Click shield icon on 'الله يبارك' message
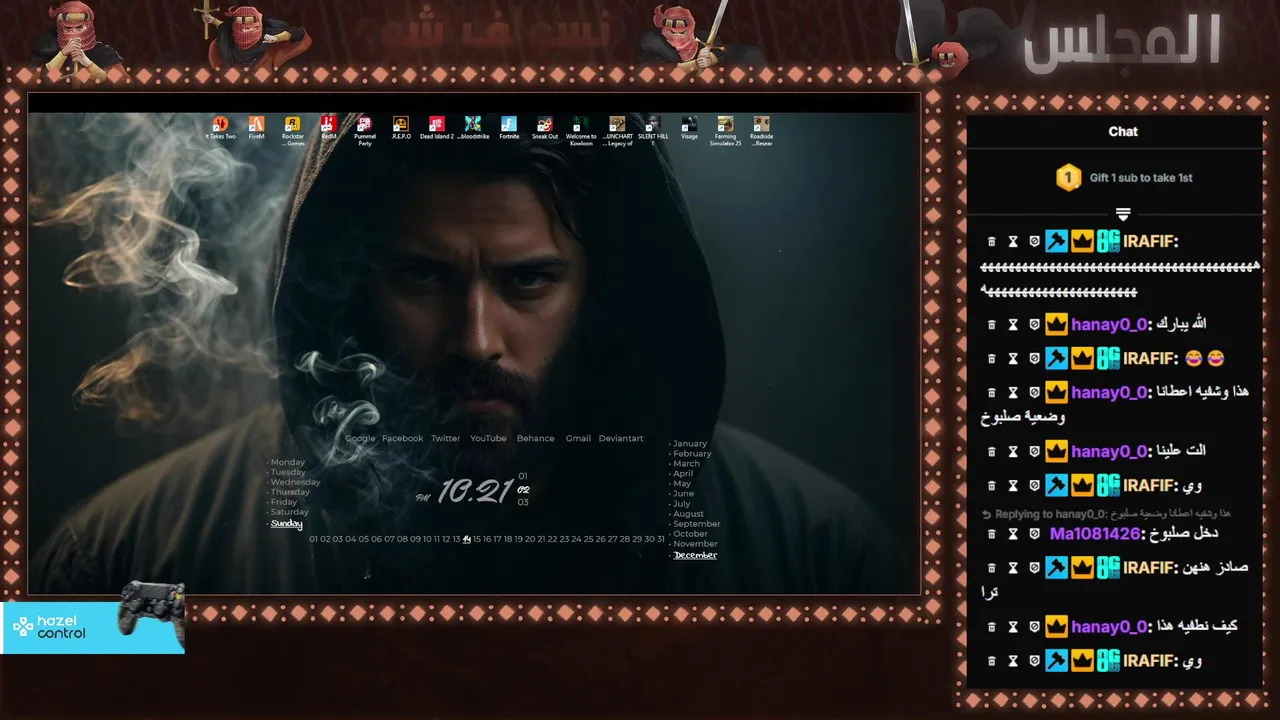The image size is (1280, 720). (1034, 325)
